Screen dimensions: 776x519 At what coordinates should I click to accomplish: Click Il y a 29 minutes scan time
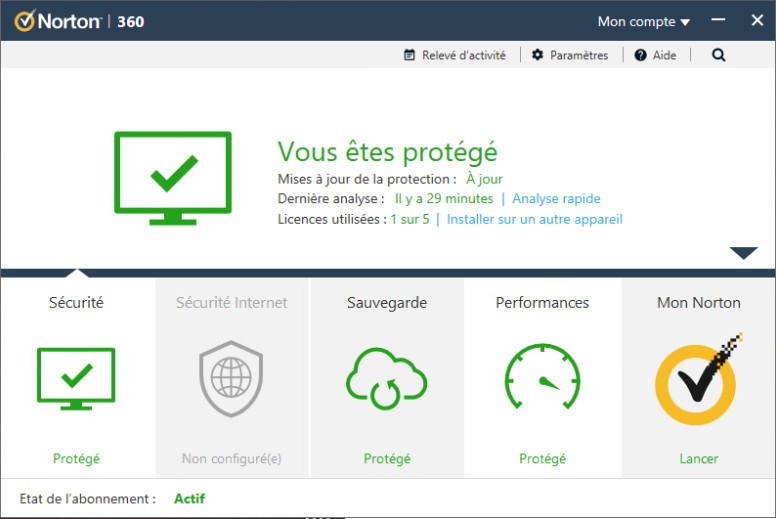444,198
